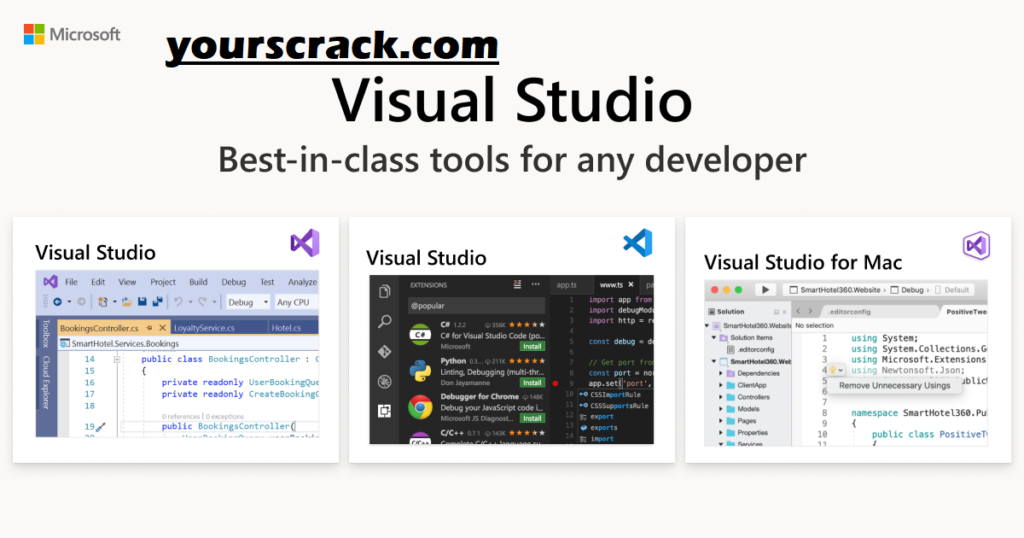Open the File menu in Visual Studio
The height and width of the screenshot is (538, 1024).
71,282
